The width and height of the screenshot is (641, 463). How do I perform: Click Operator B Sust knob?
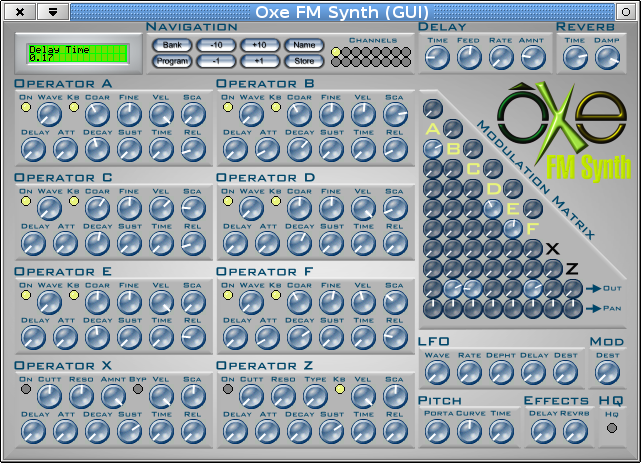pyautogui.click(x=331, y=150)
